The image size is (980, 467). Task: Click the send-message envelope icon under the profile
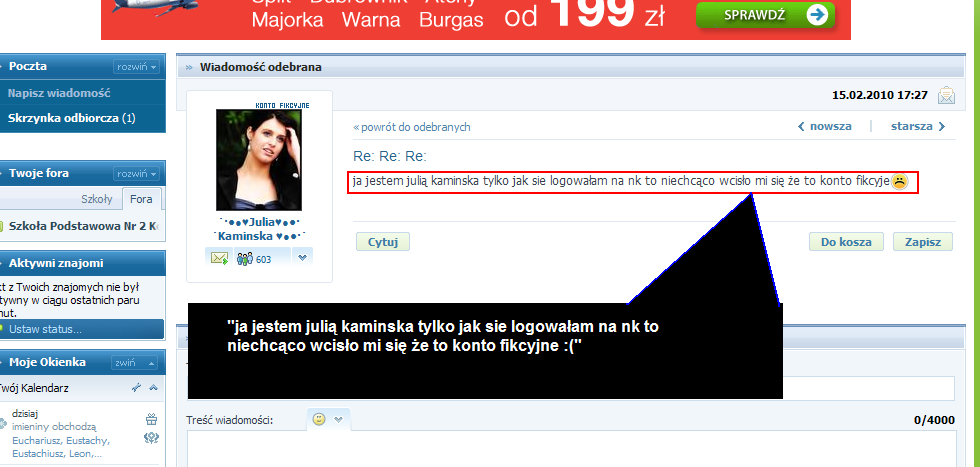click(219, 258)
